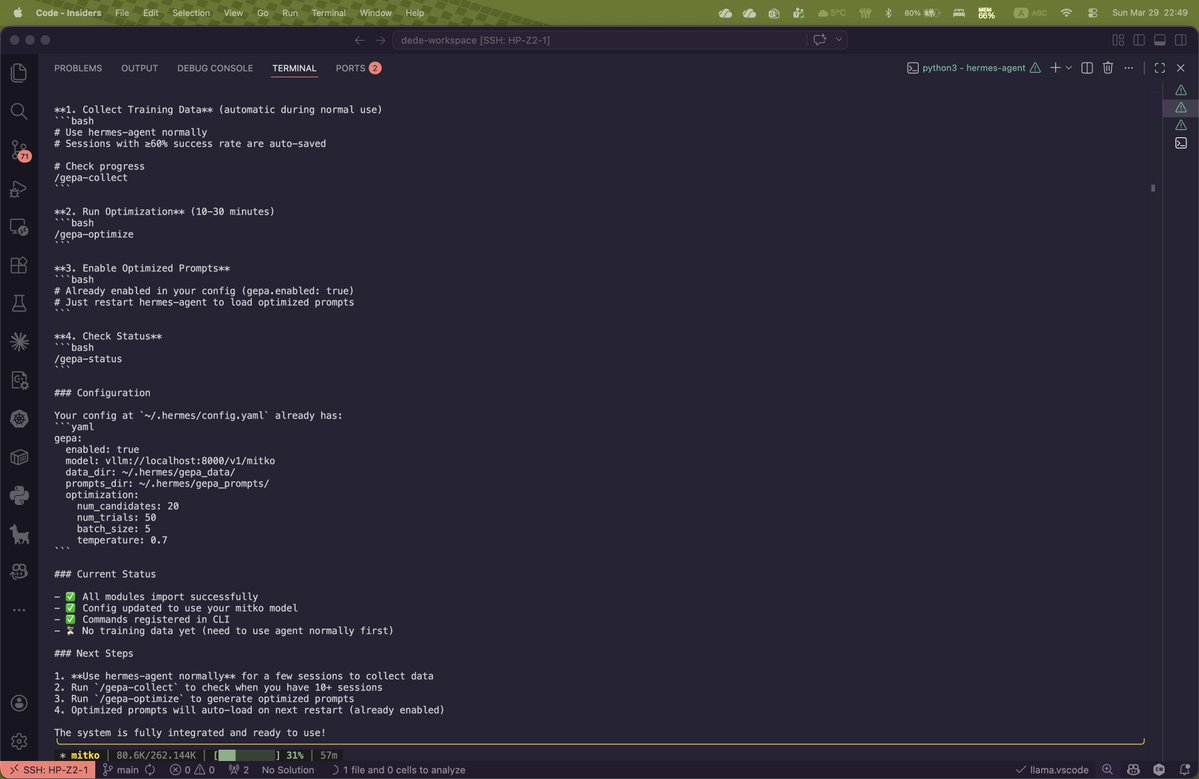Image resolution: width=1199 pixels, height=779 pixels.
Task: Toggle bottom panel visibility in title bar
Action: point(1160,40)
